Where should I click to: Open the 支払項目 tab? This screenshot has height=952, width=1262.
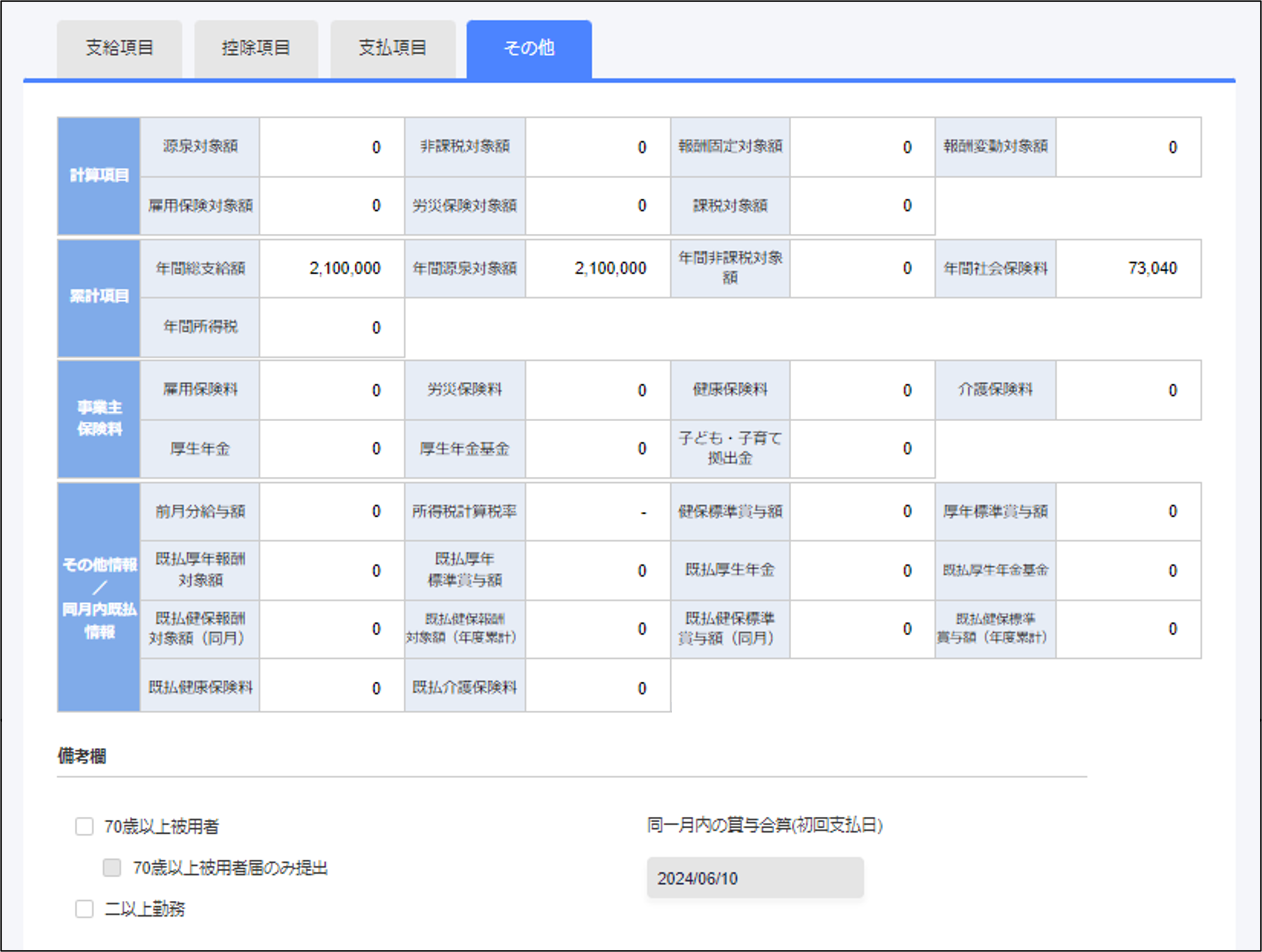(393, 48)
